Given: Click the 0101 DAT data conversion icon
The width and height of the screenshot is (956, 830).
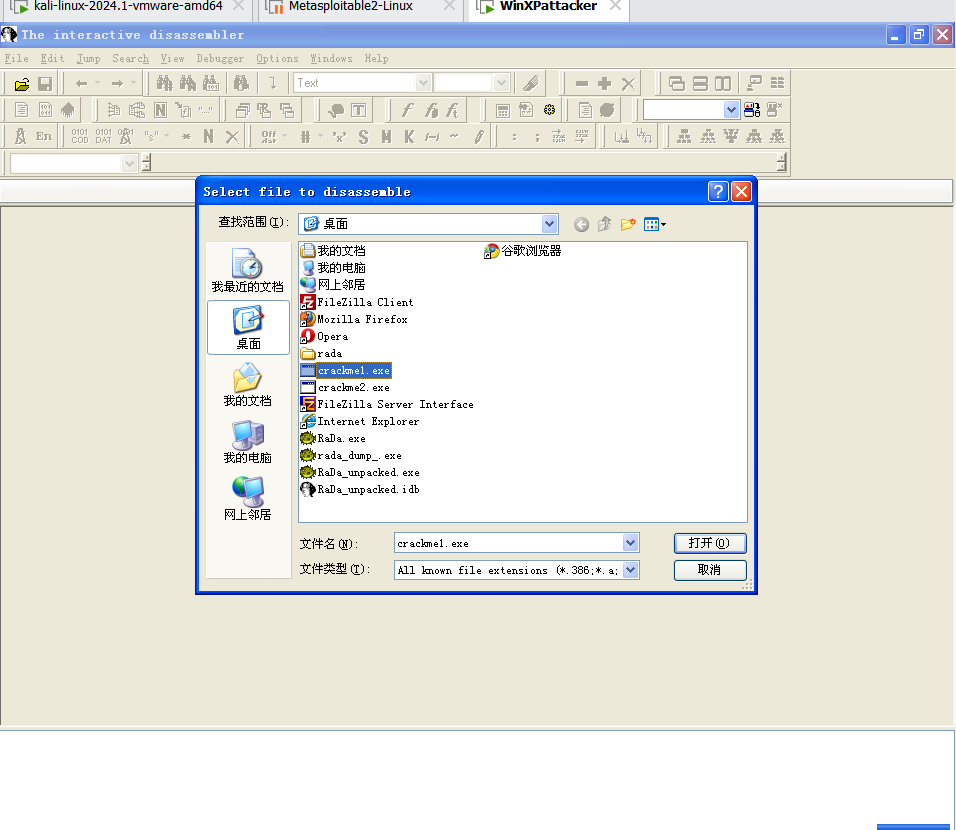Looking at the screenshot, I should [104, 136].
